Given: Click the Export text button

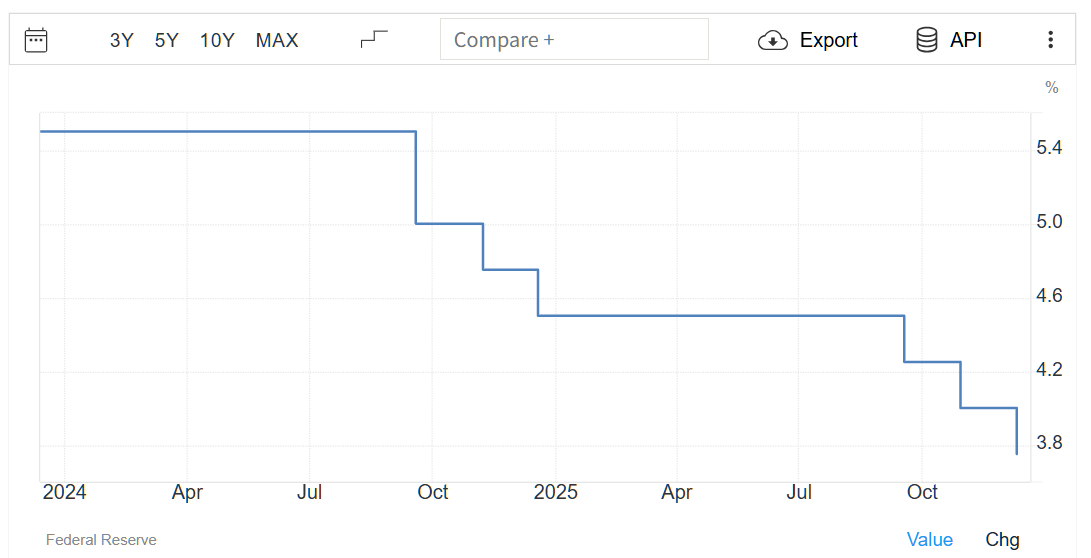Looking at the screenshot, I should (x=829, y=40).
